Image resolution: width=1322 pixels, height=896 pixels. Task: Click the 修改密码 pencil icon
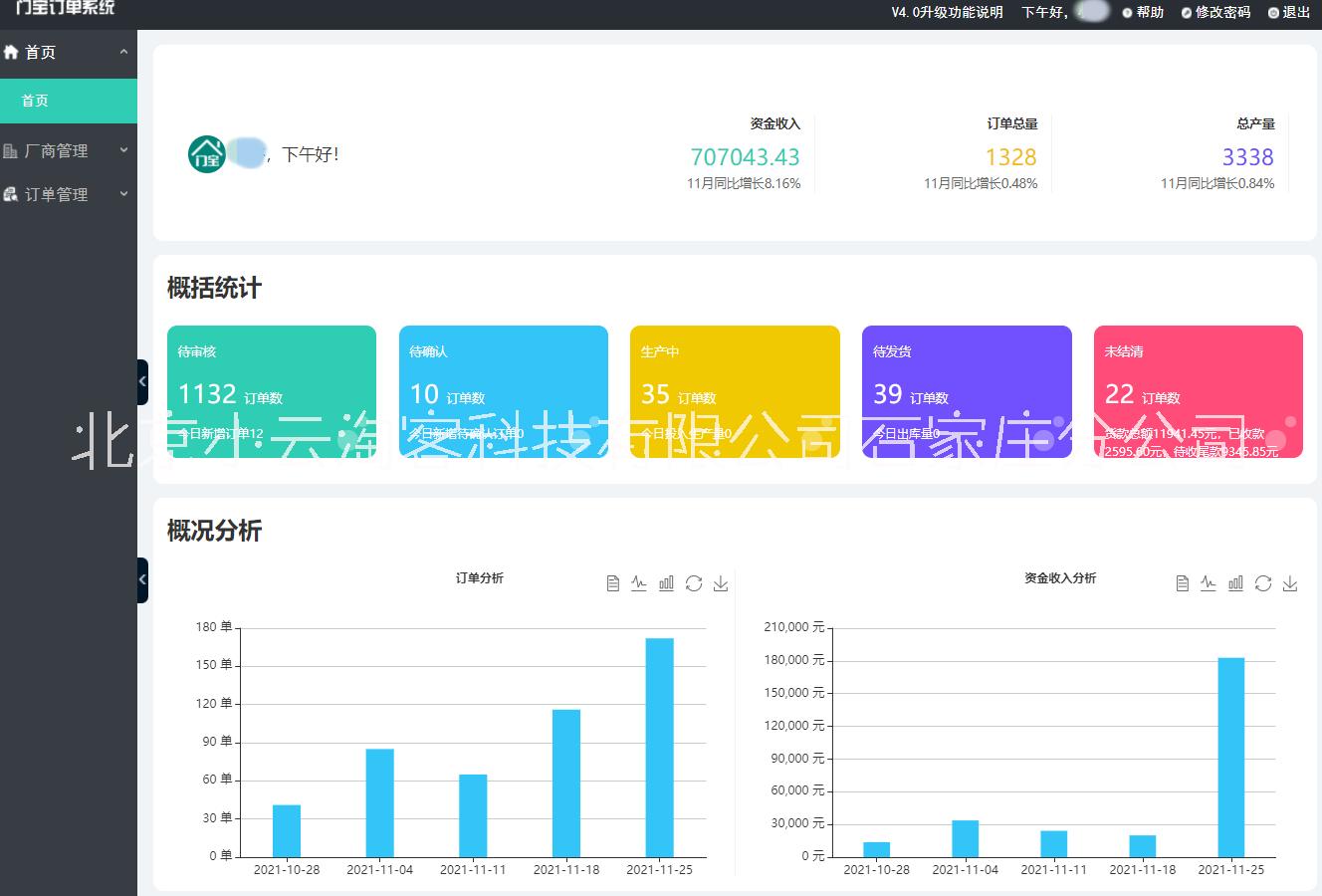(x=1187, y=13)
